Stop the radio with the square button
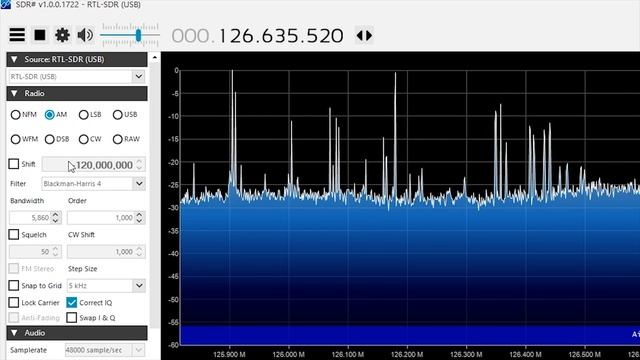This screenshot has width=640, height=360. point(40,35)
